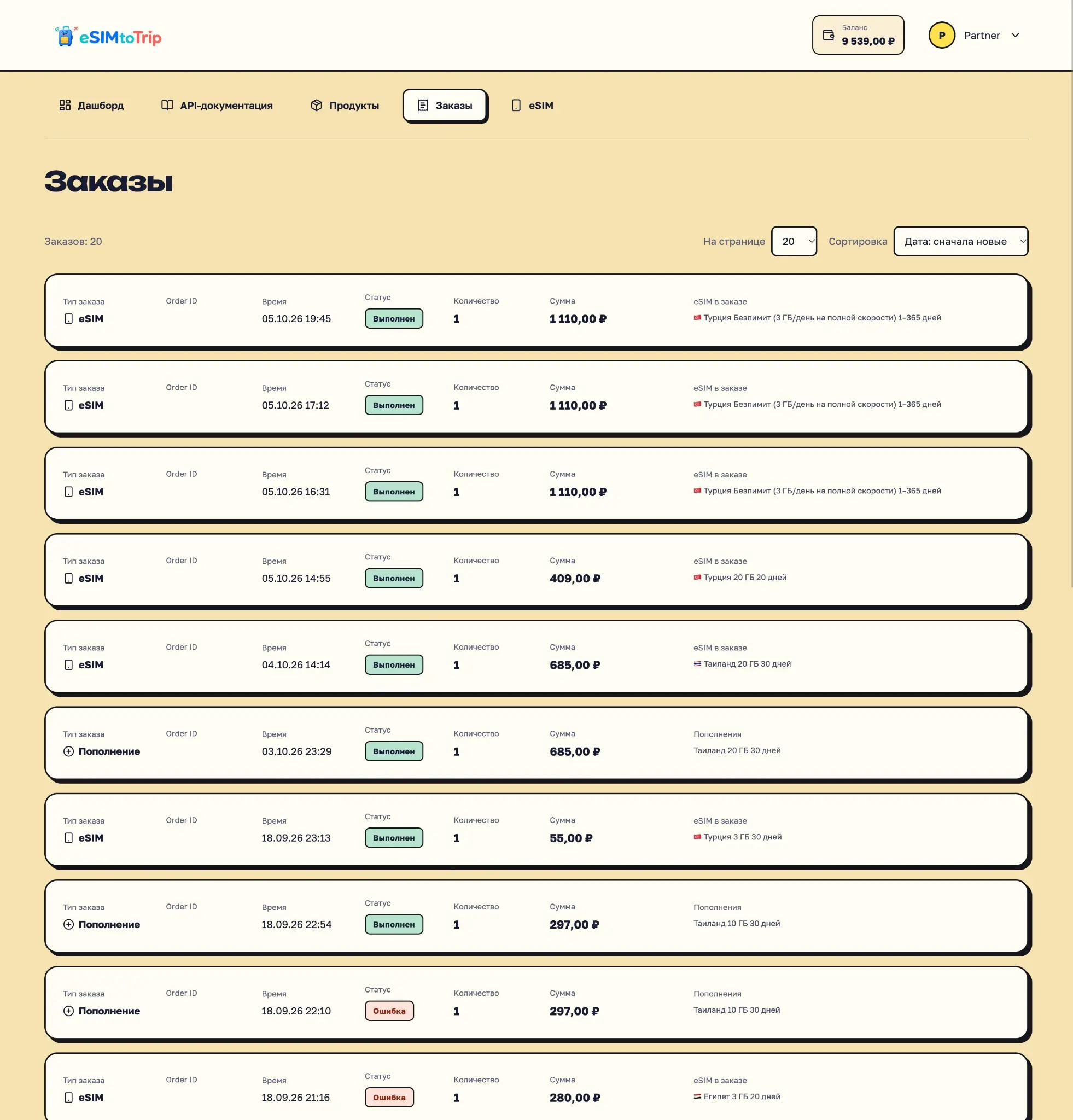Click Ошибка status badge of order 18.09.26 21:16

(x=389, y=1097)
